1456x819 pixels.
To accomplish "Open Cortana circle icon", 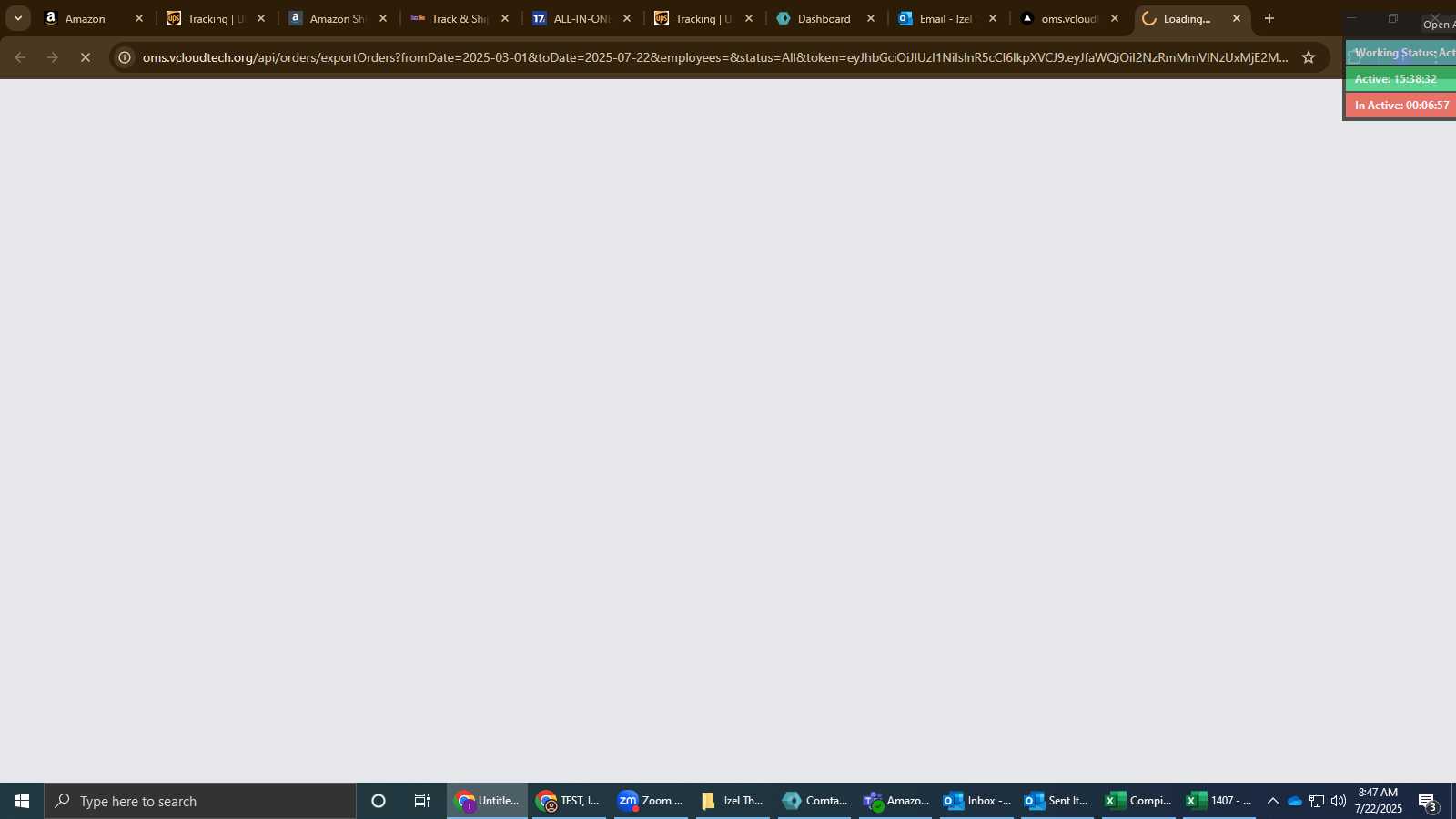I will click(379, 801).
